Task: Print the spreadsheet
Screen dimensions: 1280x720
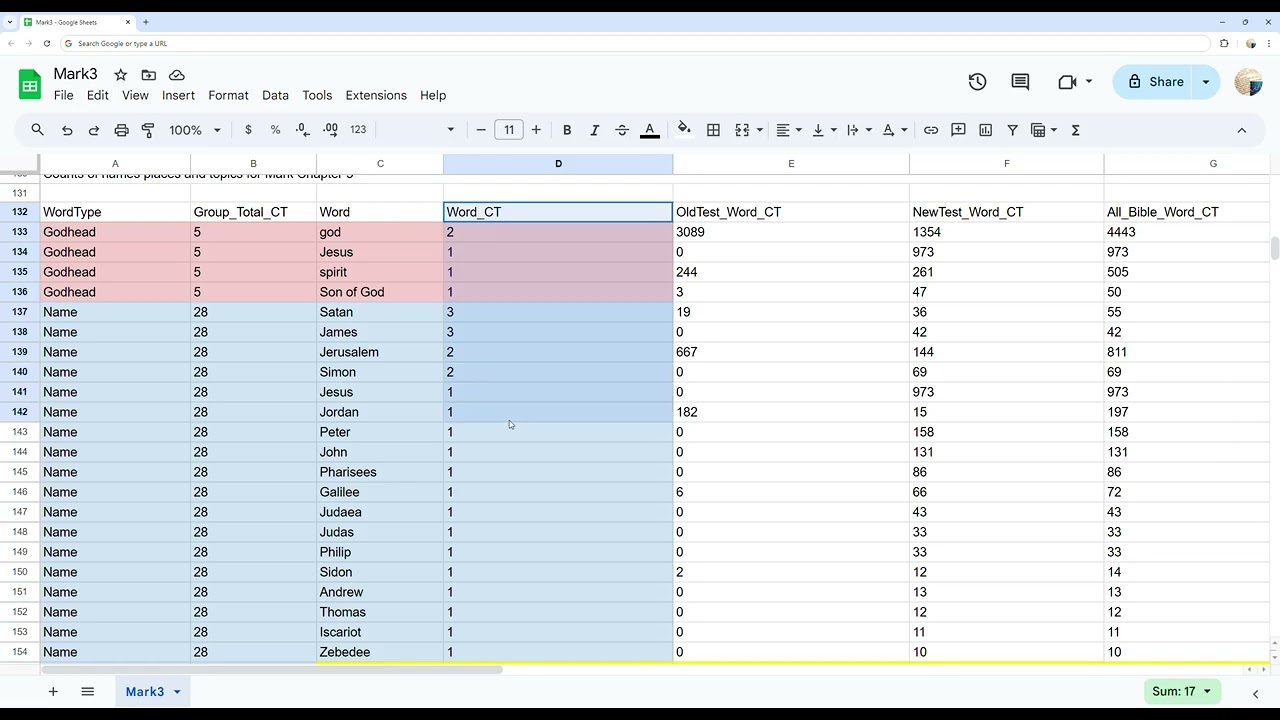Action: [x=121, y=130]
